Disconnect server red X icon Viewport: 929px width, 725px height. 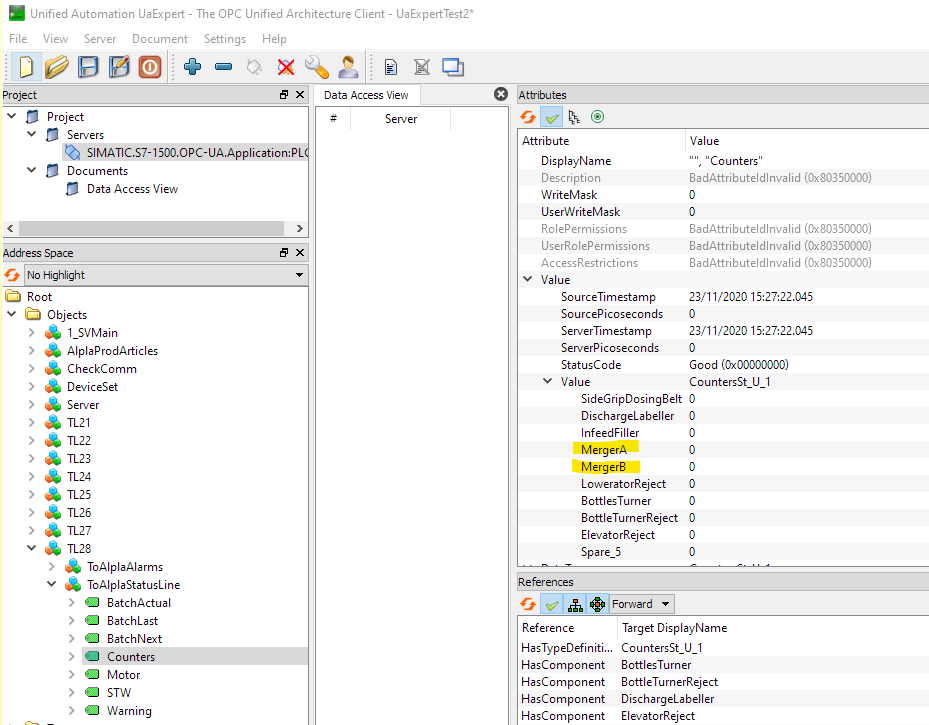[286, 67]
